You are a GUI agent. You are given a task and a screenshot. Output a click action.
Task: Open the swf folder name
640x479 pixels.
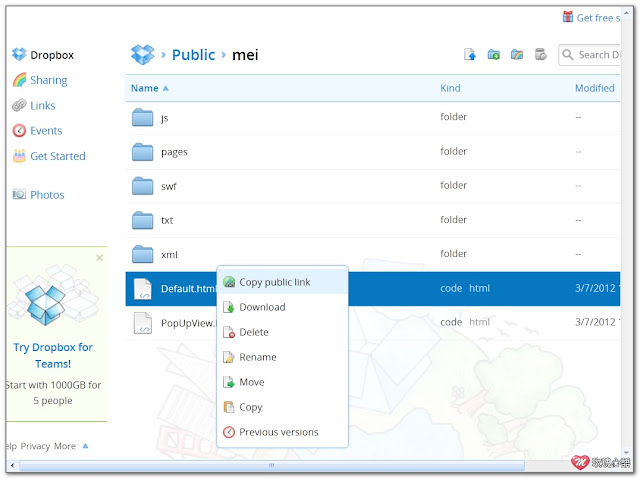click(169, 186)
